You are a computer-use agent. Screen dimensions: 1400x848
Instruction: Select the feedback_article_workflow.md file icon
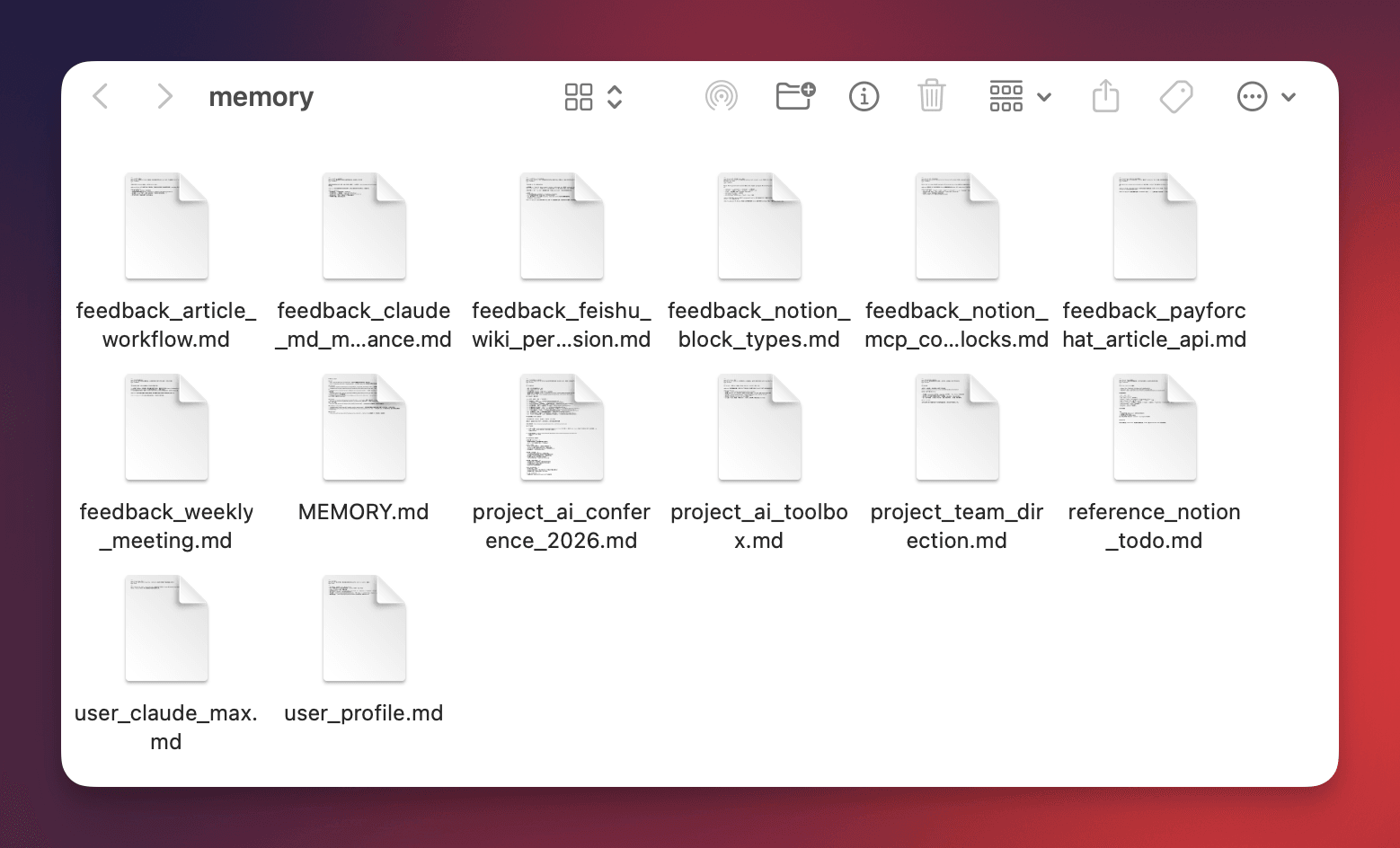pos(166,225)
